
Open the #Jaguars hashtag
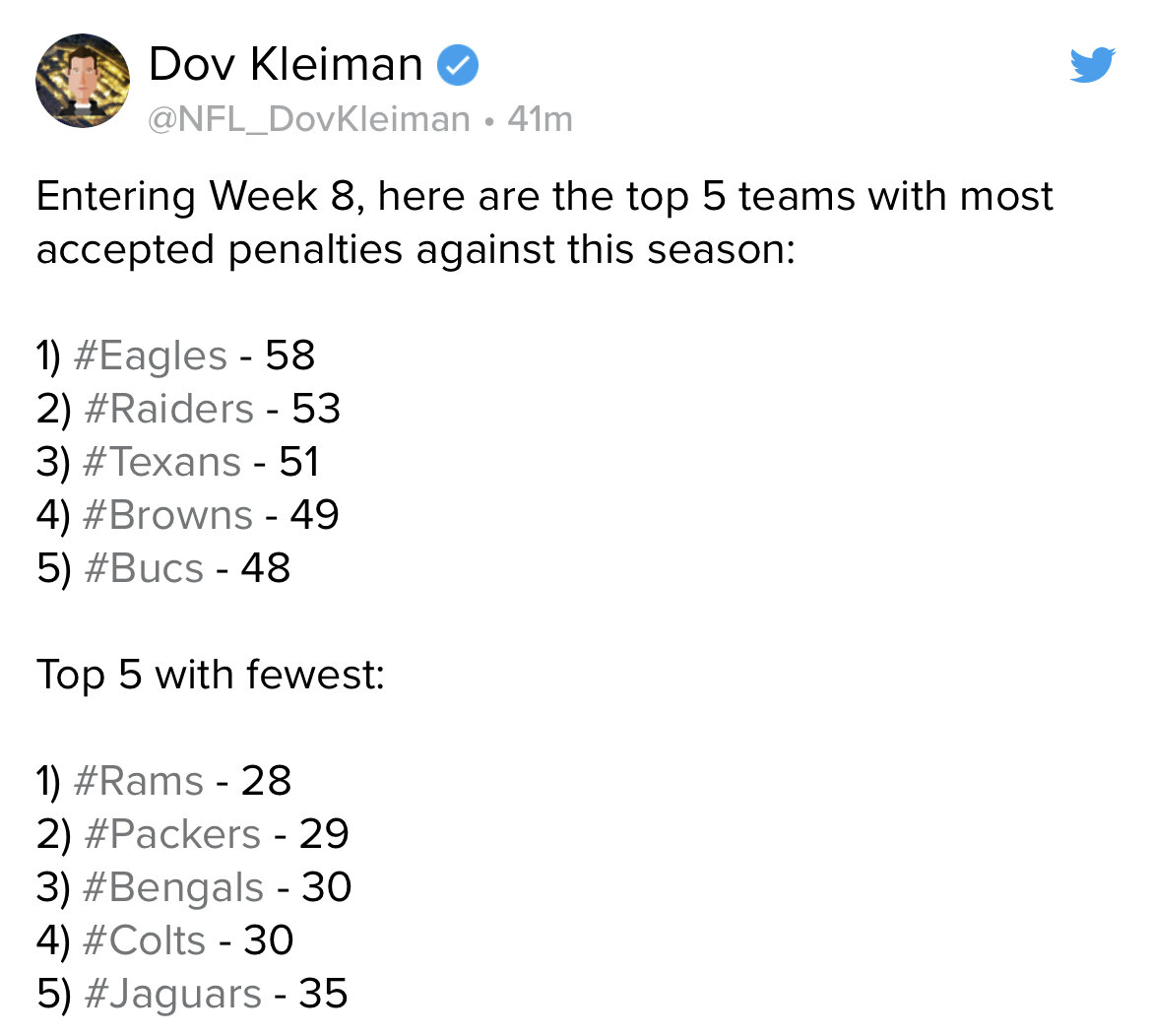click(x=173, y=994)
